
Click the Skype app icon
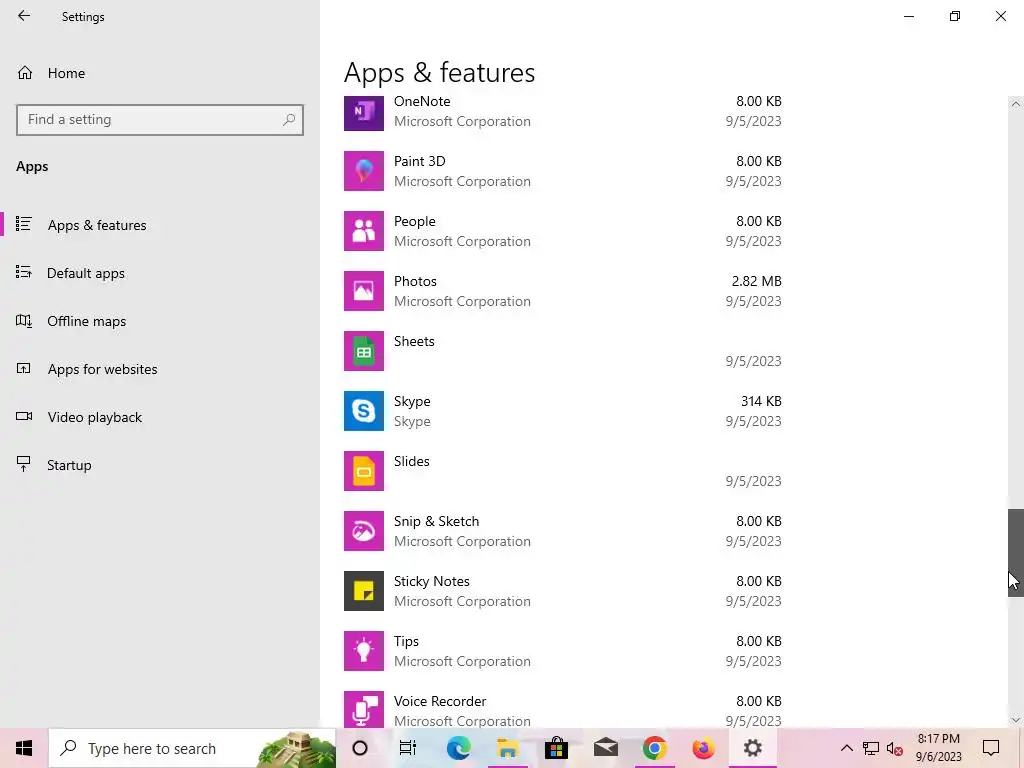pos(364,411)
